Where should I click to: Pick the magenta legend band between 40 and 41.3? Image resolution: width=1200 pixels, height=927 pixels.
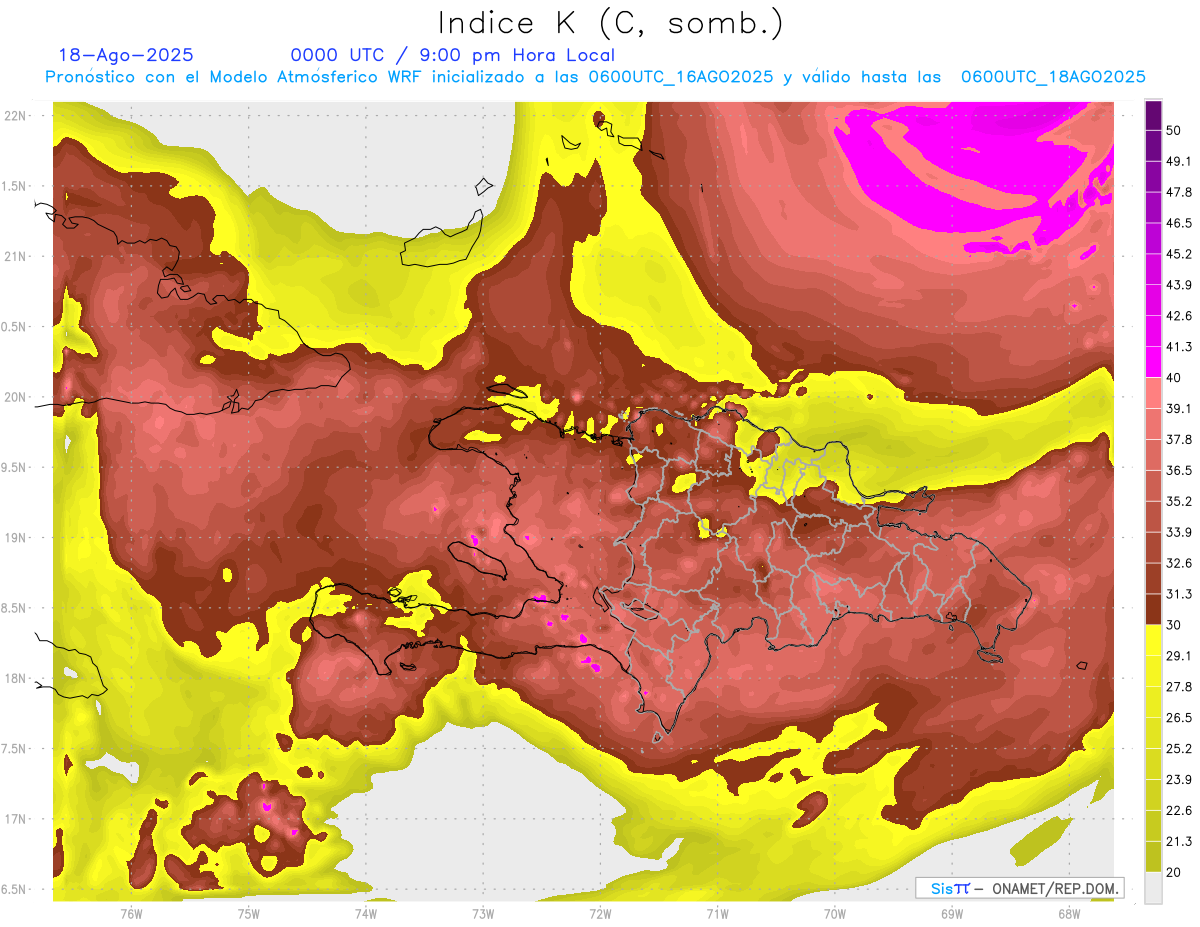point(1153,362)
